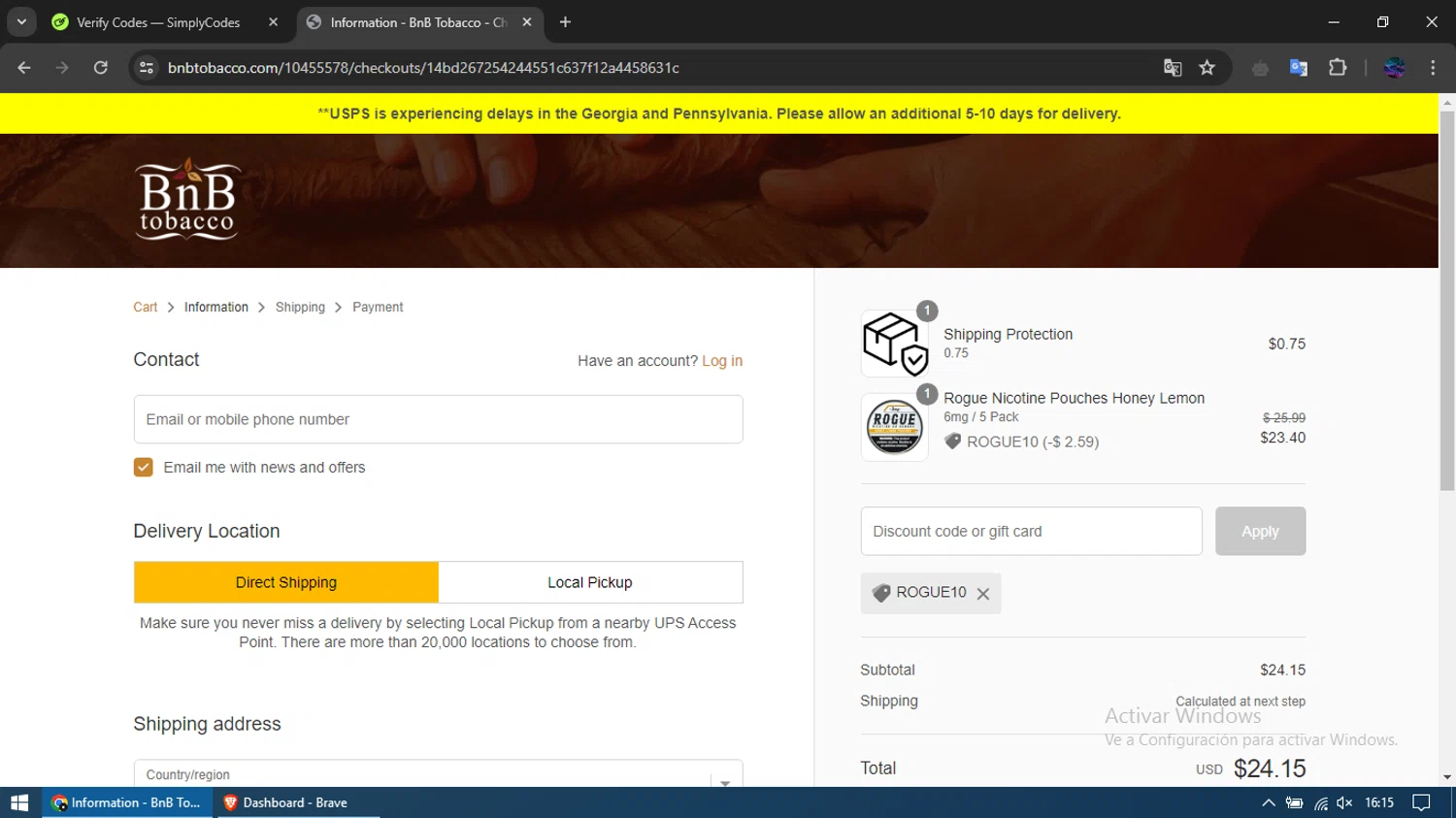Close the Verify Codes — SimplyCodes tab

point(274,22)
